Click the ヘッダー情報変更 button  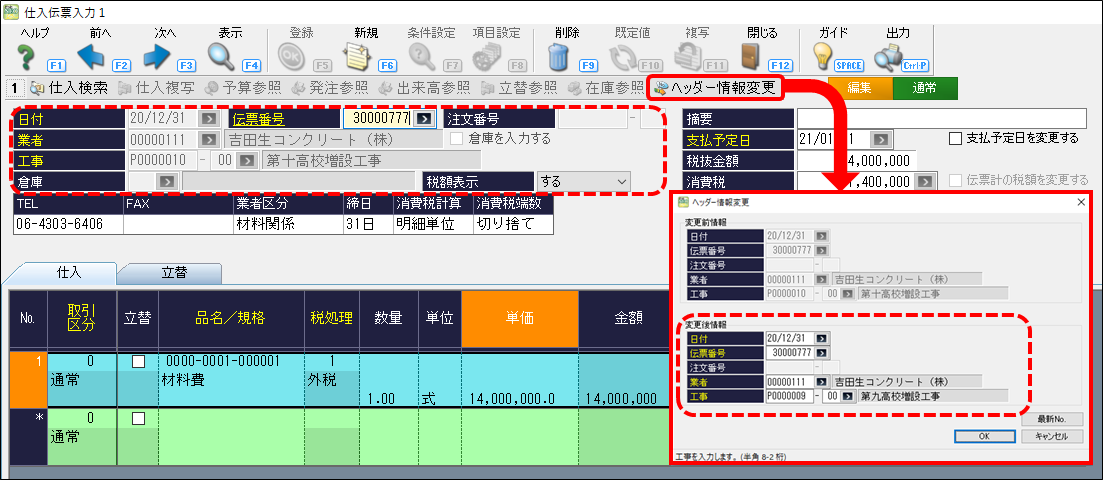(714, 88)
